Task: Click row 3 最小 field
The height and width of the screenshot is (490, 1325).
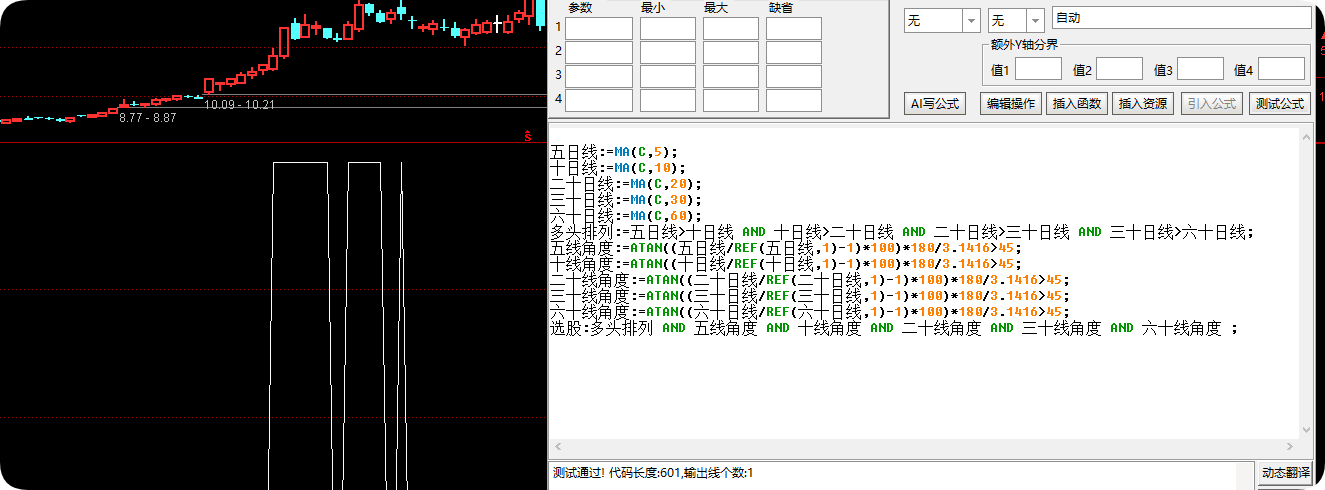Action: point(668,76)
